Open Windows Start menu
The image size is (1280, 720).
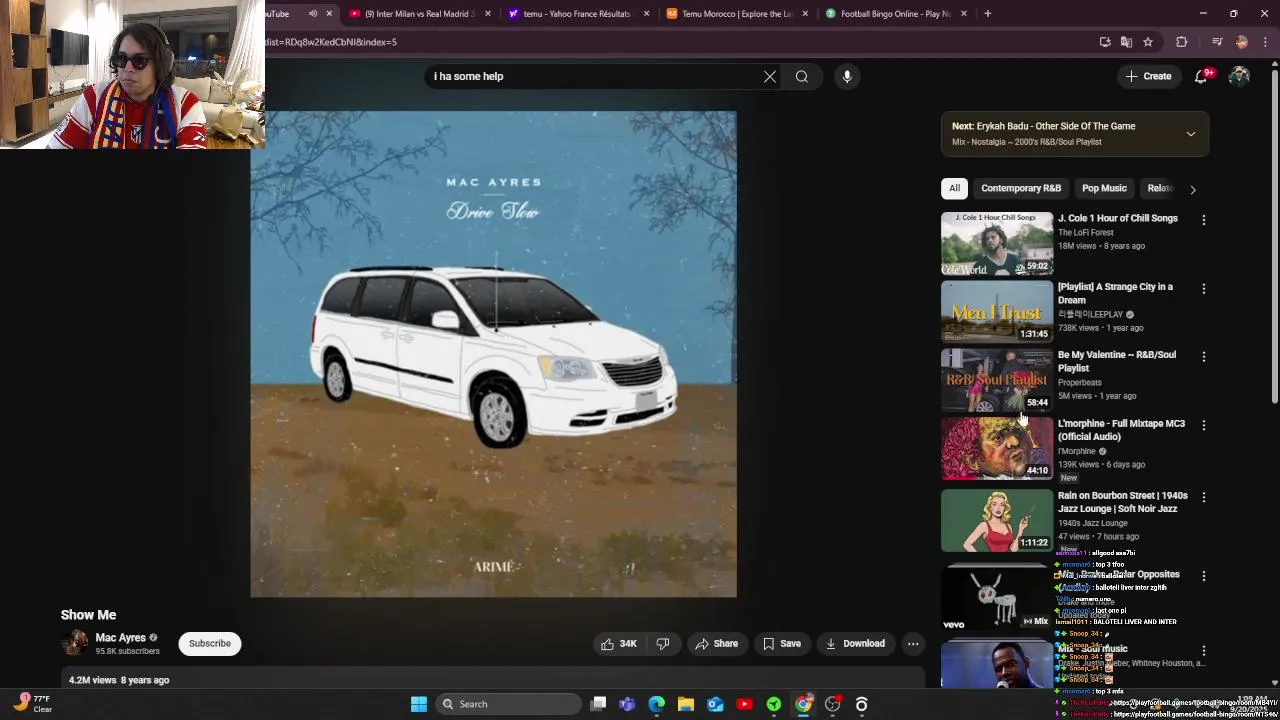[x=419, y=704]
